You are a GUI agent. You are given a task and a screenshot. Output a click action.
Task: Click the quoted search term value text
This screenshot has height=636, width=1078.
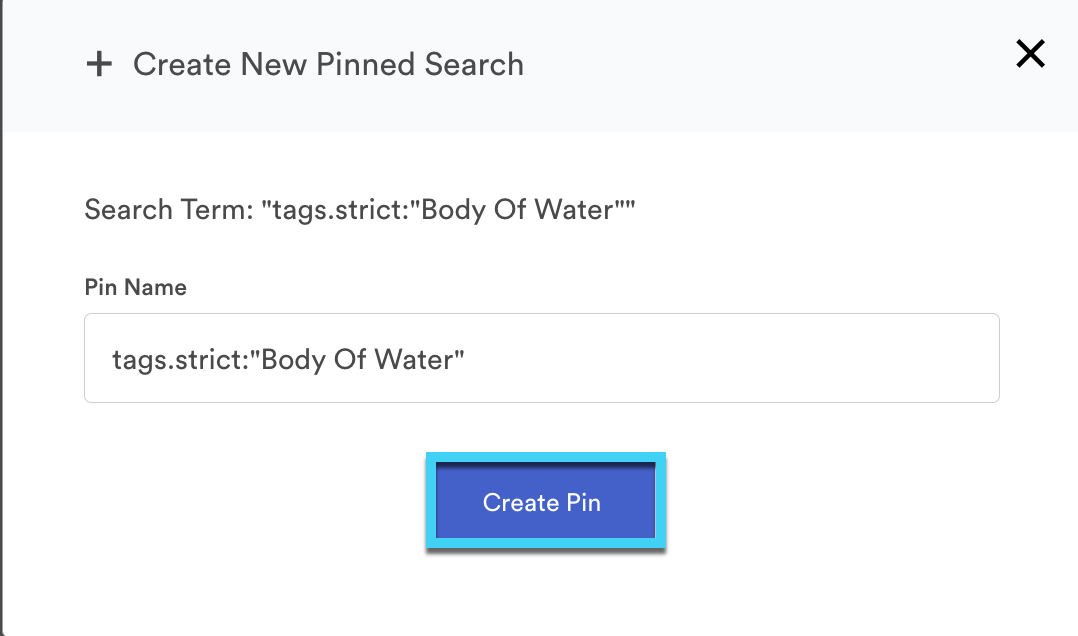click(448, 210)
